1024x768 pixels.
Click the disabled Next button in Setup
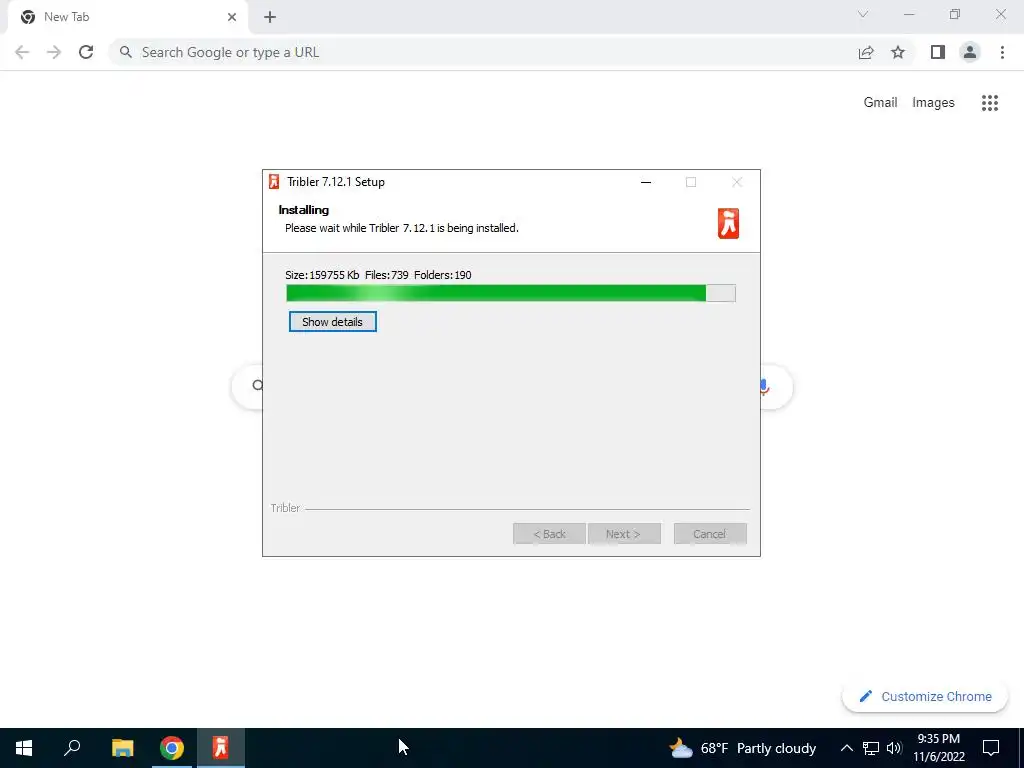(624, 534)
